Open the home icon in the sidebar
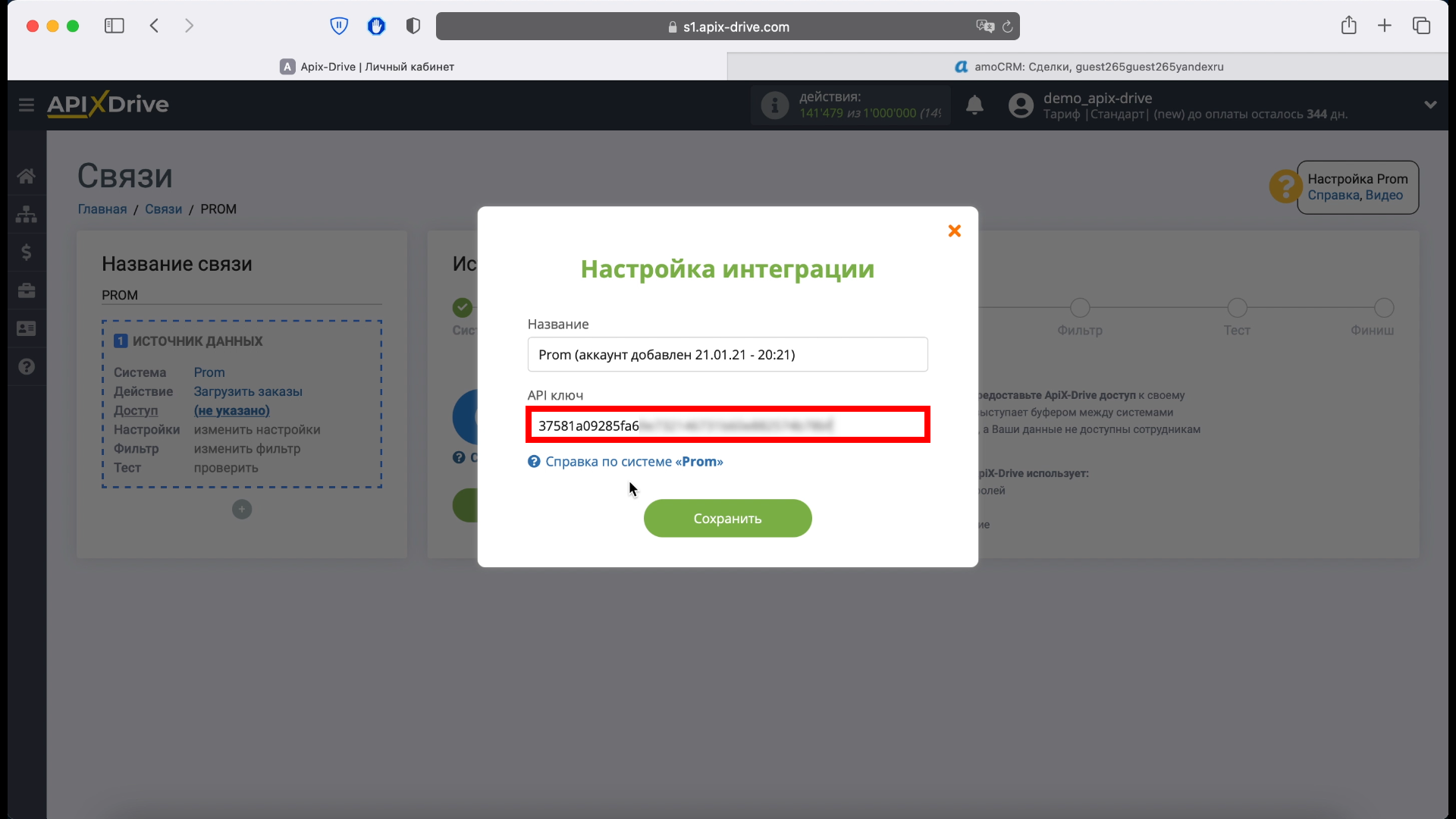 [x=27, y=176]
